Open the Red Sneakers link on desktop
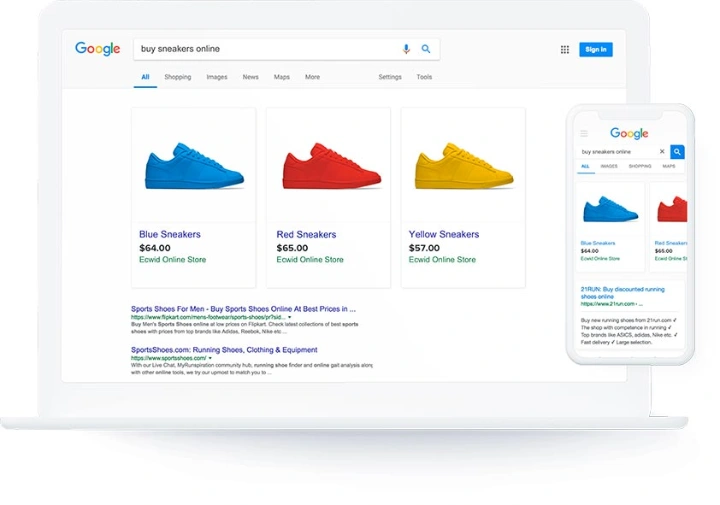The height and width of the screenshot is (505, 720). point(306,234)
